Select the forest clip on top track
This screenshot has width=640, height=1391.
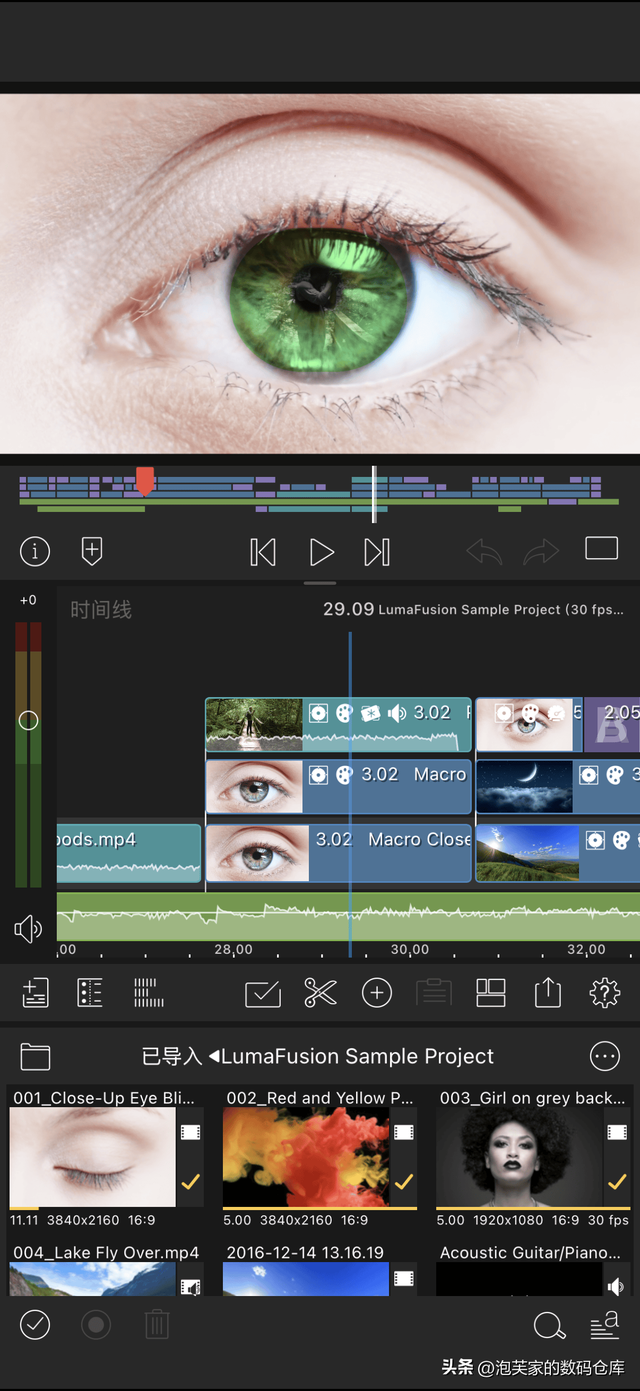coord(338,725)
